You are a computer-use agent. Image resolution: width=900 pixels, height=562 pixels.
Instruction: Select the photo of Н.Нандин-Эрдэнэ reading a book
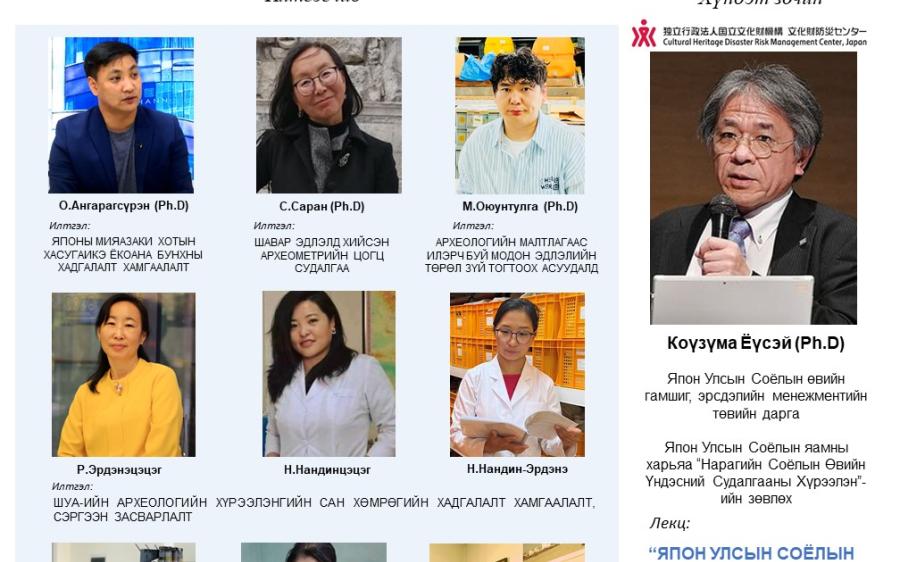(517, 374)
